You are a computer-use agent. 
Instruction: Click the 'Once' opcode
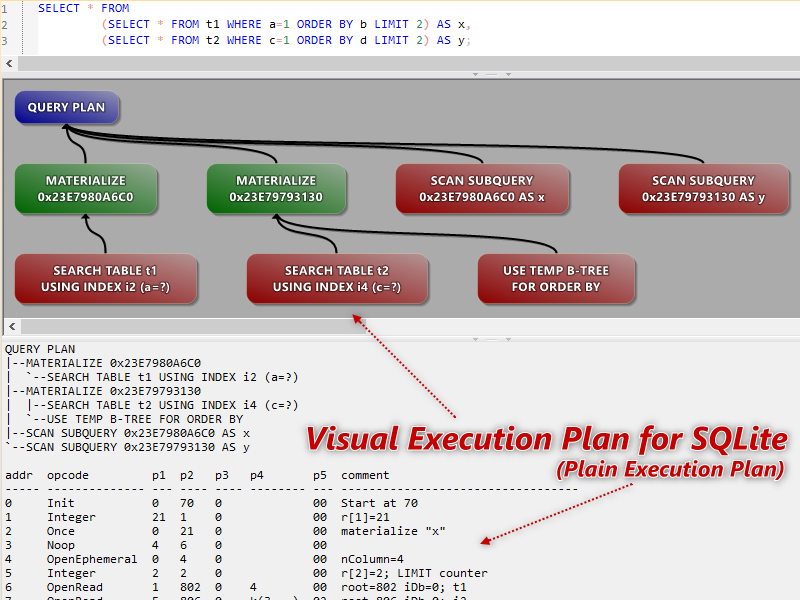pos(61,532)
